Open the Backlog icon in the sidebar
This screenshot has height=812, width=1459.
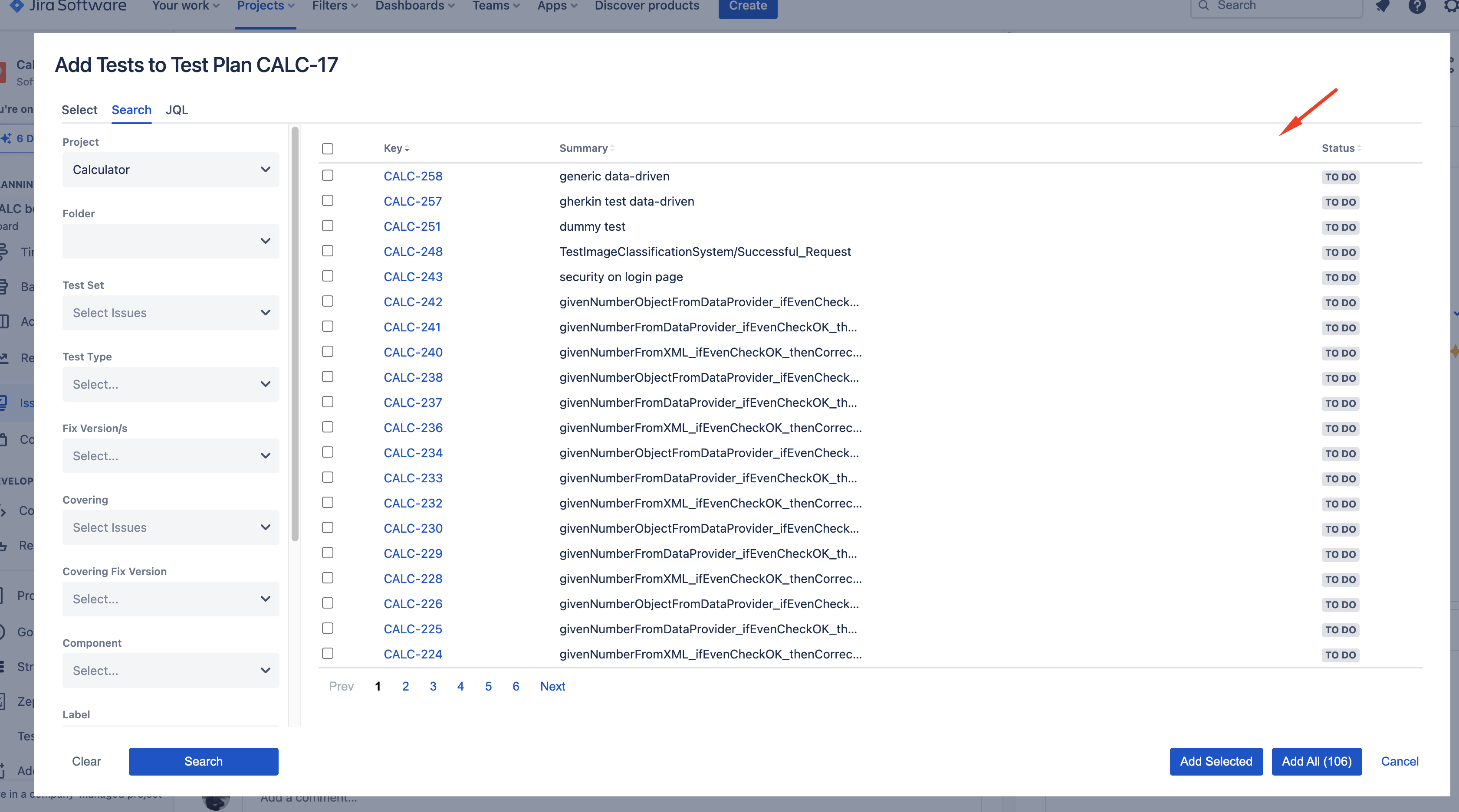(x=4, y=287)
